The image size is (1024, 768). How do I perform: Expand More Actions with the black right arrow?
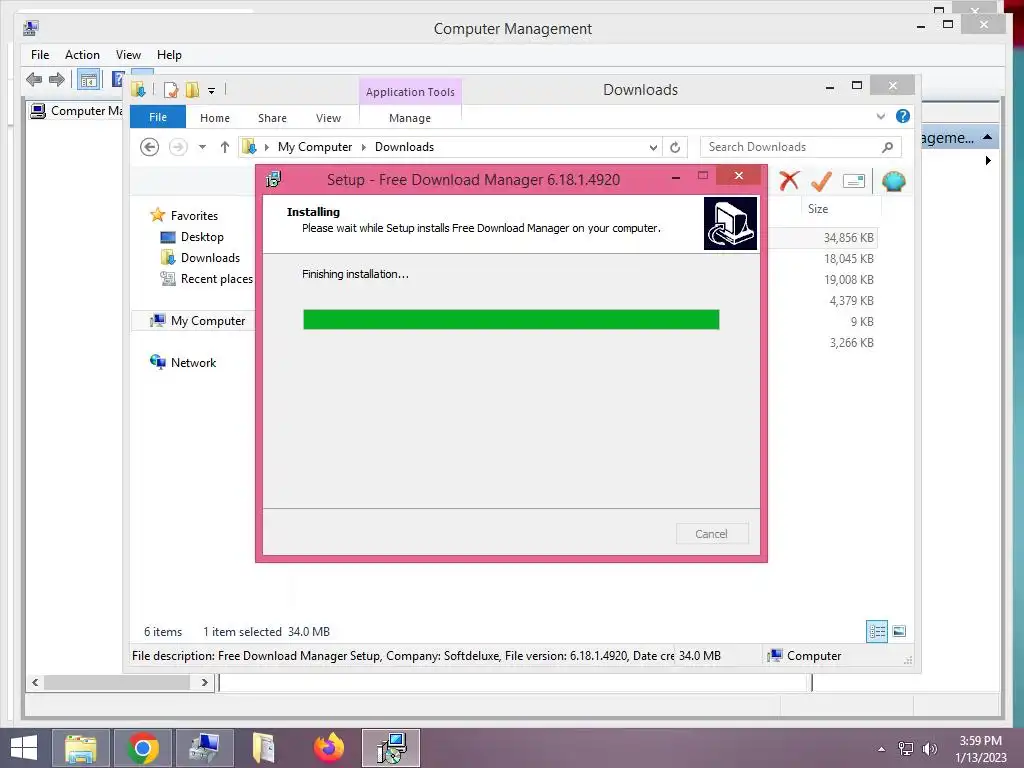[x=988, y=160]
